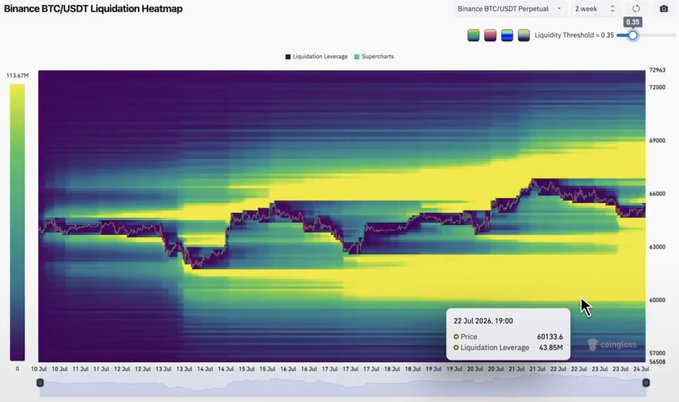Screen dimensions: 679x402
Task: Click the 113.67M scale maximum label
Action: pyautogui.click(x=17, y=75)
